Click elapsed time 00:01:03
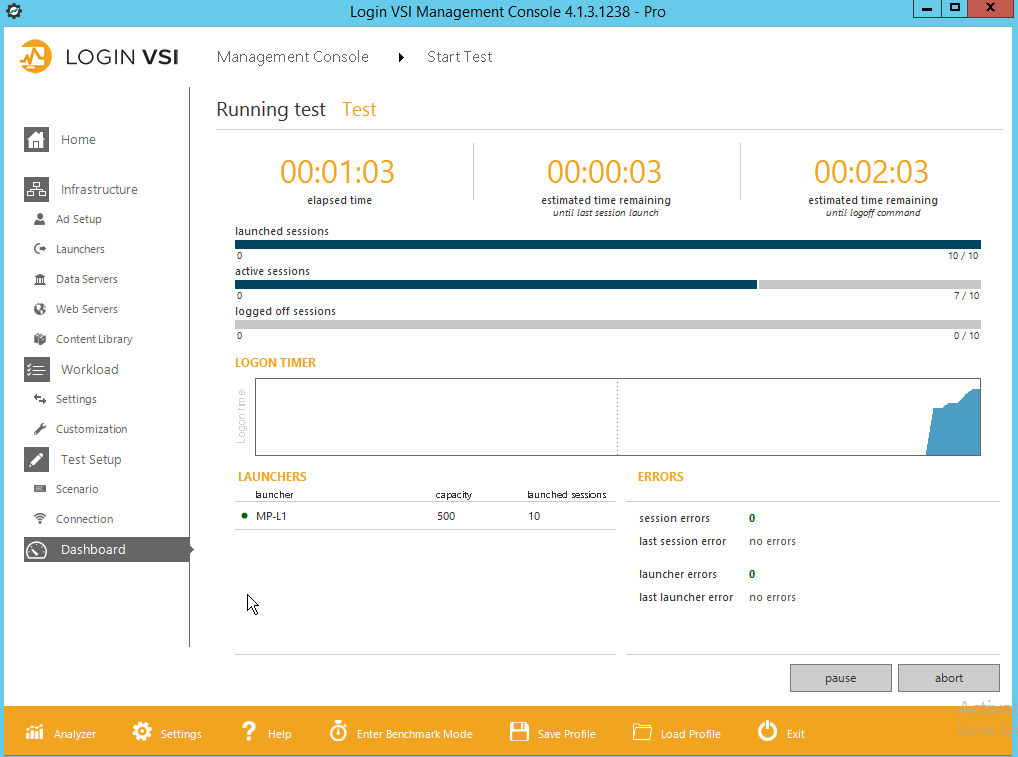The image size is (1018, 757). pyautogui.click(x=338, y=172)
